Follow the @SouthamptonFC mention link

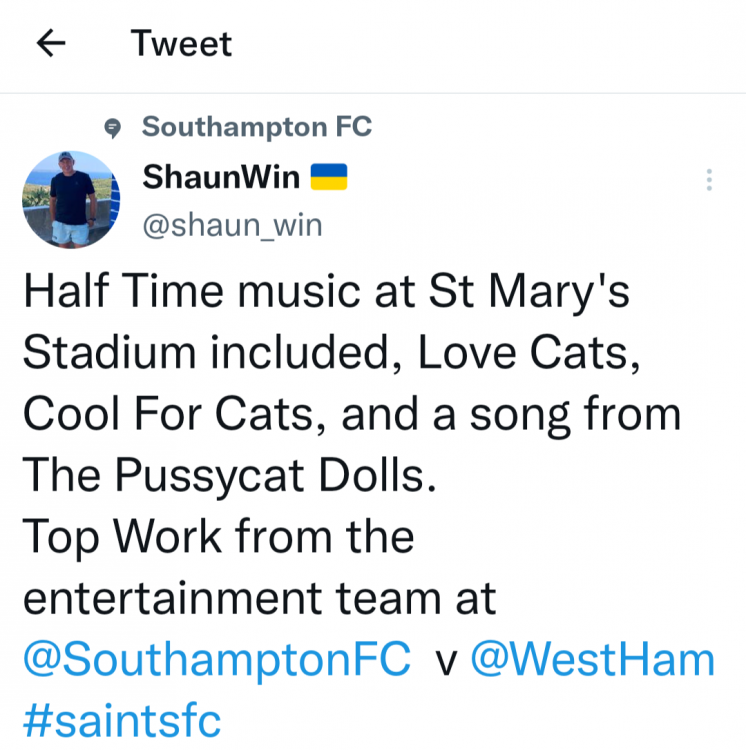point(217,661)
